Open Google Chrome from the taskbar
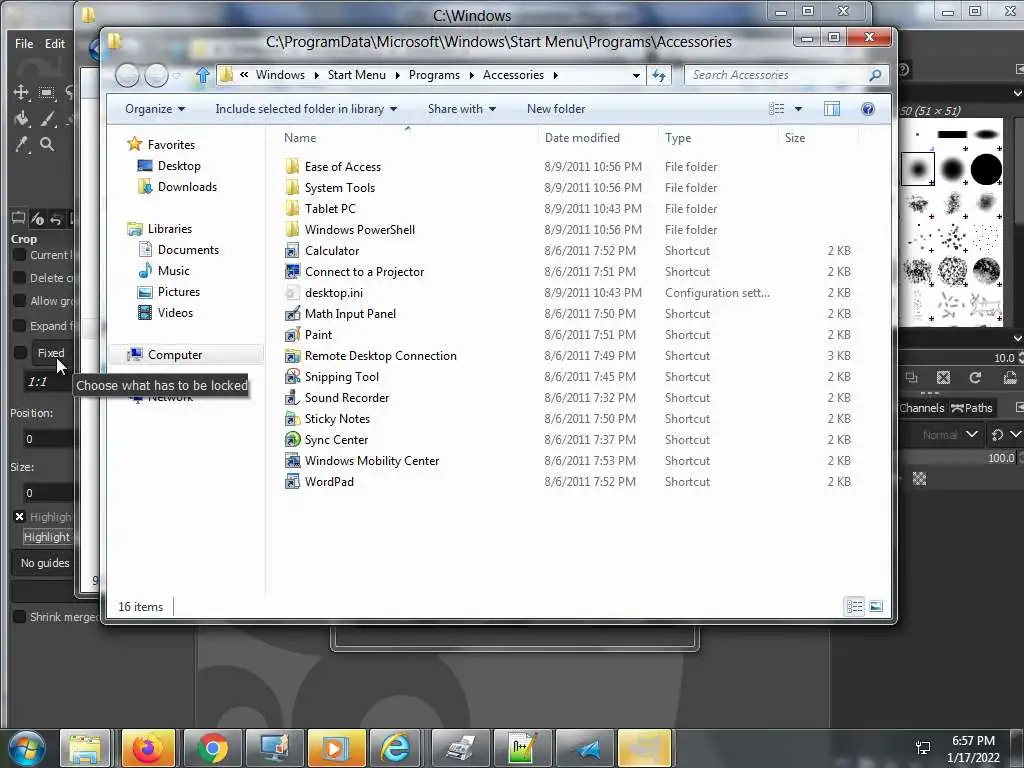 tap(212, 748)
